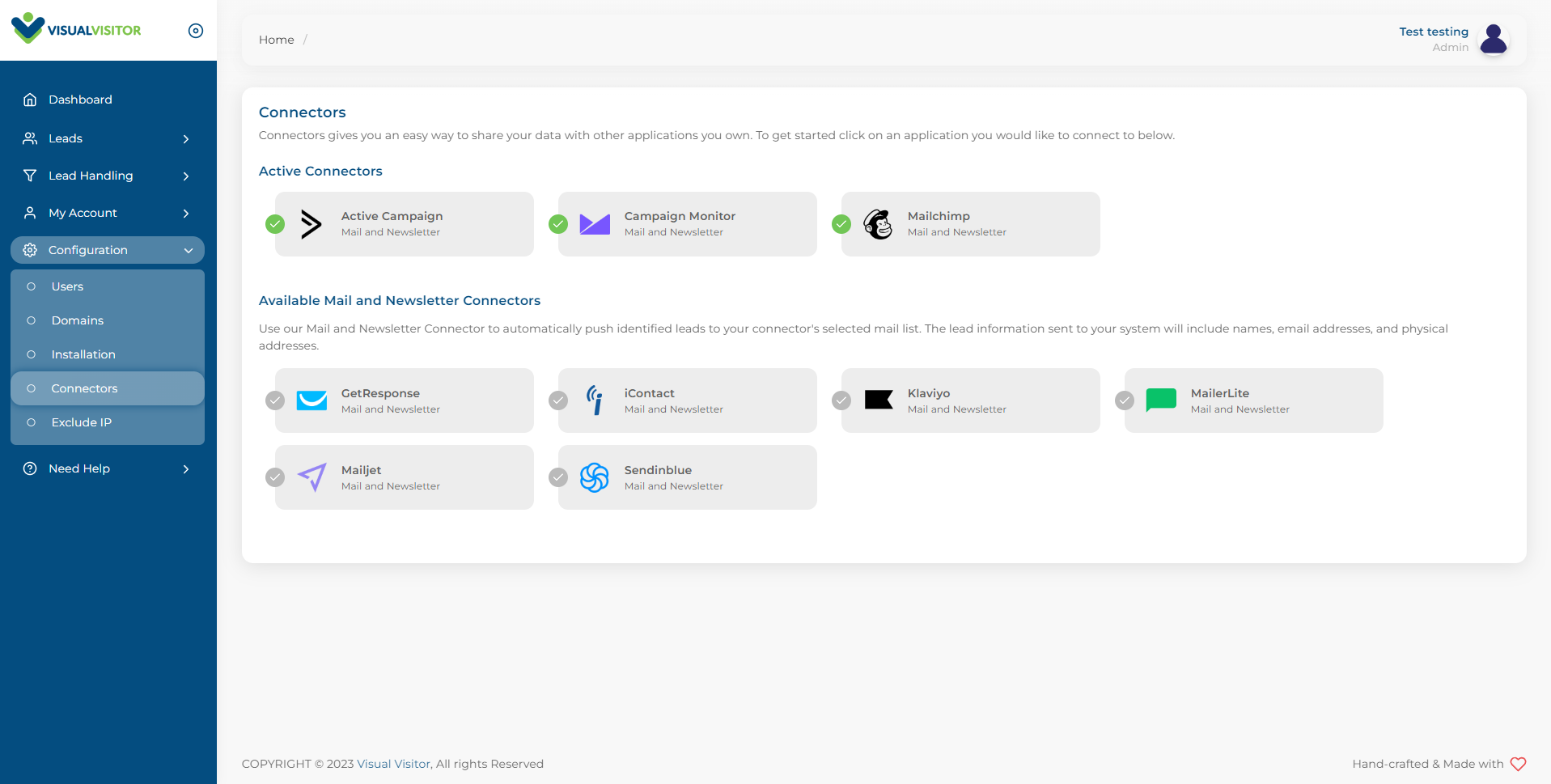Open the Active Campaign connector card
Image resolution: width=1551 pixels, height=784 pixels.
(405, 224)
